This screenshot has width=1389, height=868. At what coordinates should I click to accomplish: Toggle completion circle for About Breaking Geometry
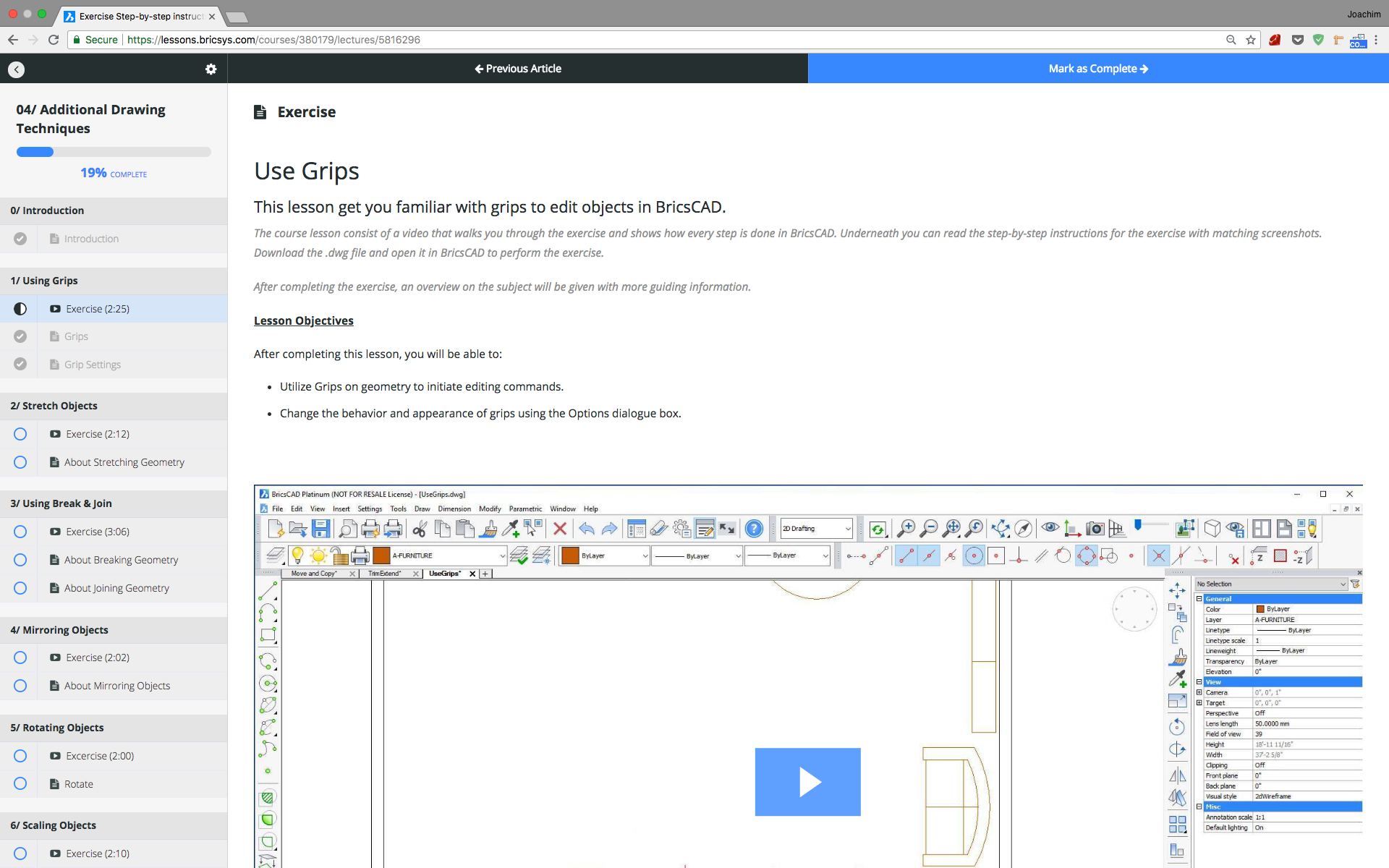[20, 560]
